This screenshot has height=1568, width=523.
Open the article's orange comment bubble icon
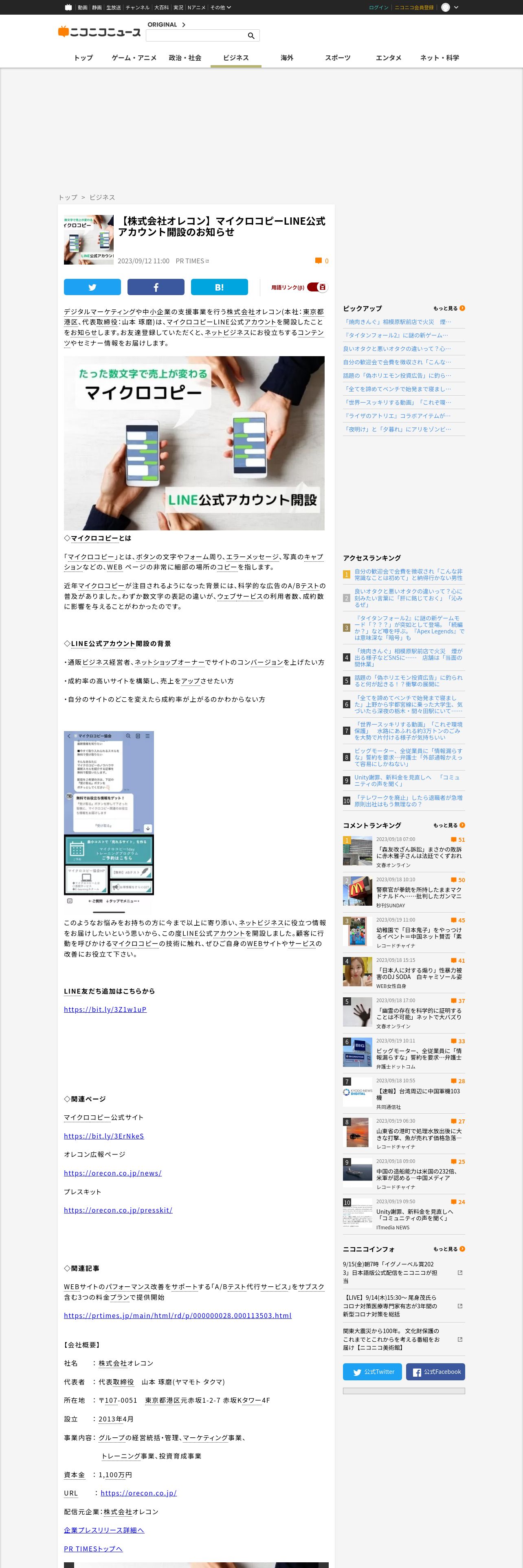318,261
